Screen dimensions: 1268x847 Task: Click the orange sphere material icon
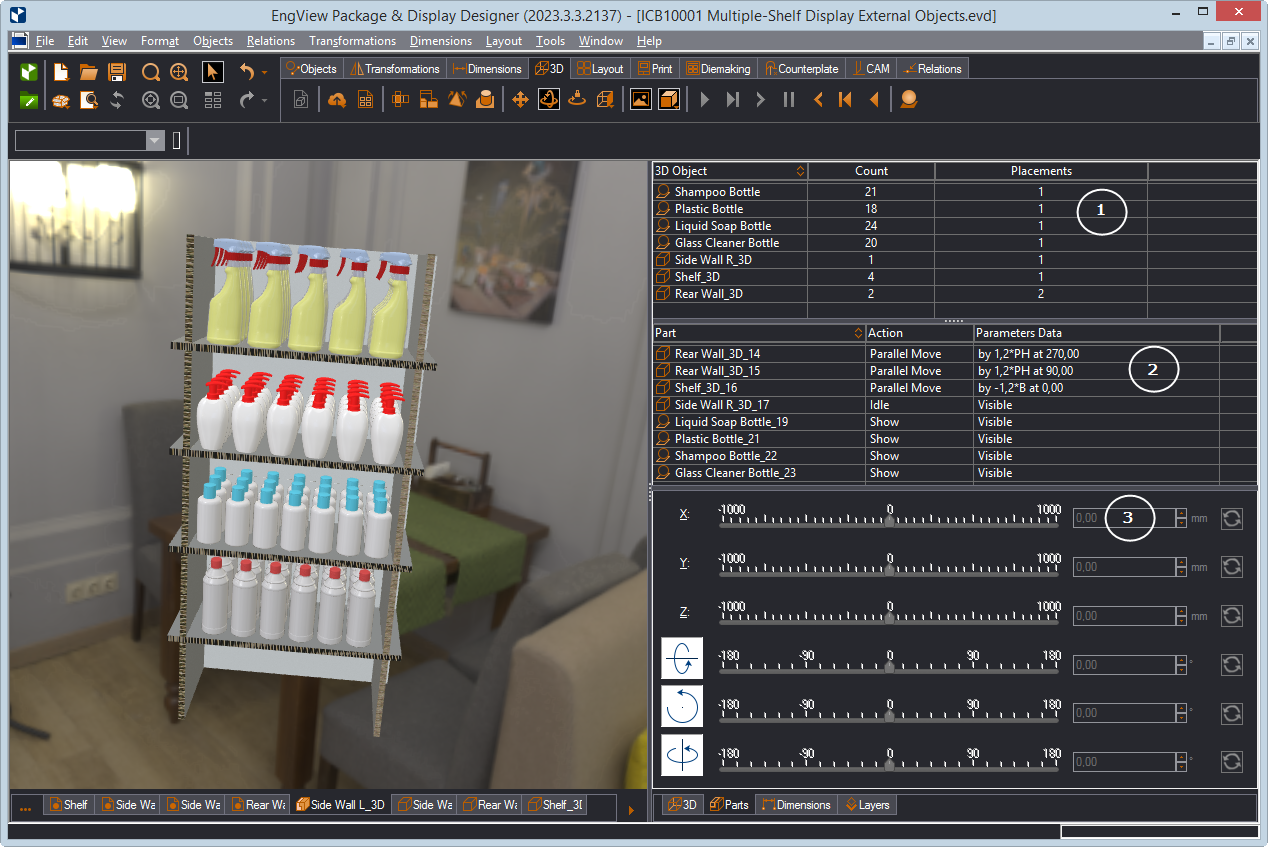click(908, 100)
